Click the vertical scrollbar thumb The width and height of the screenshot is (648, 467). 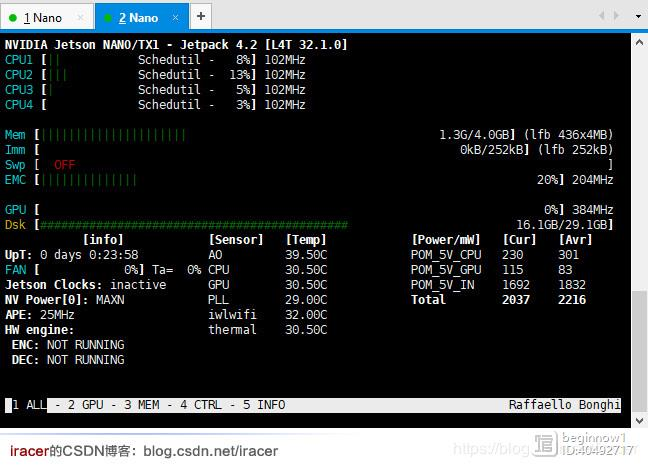coord(639,352)
